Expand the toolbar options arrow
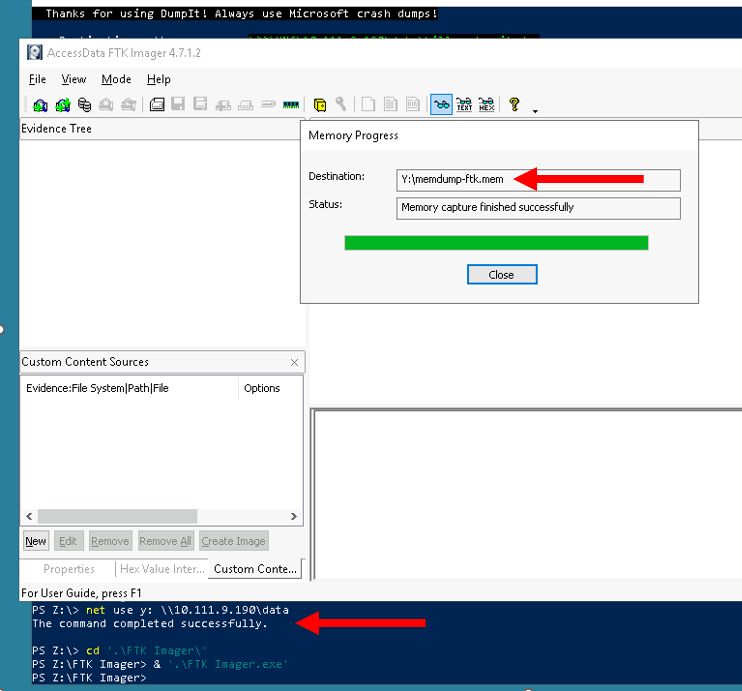Image resolution: width=742 pixels, height=691 pixels. 535,110
